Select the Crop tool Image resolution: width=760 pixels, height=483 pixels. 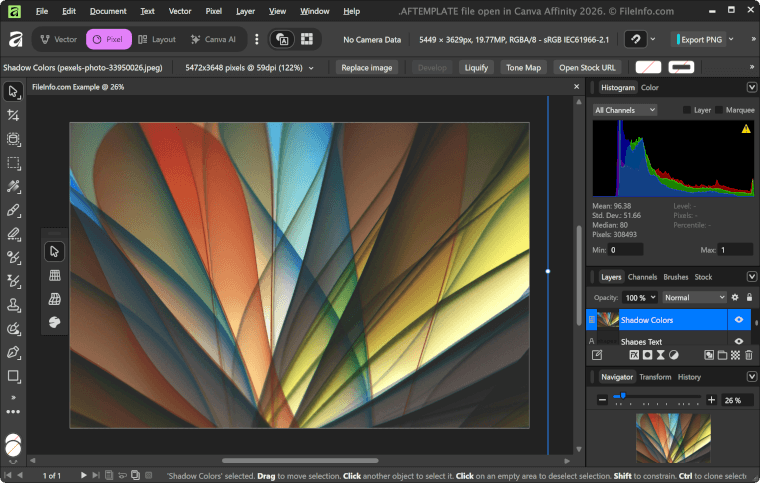(x=13, y=115)
